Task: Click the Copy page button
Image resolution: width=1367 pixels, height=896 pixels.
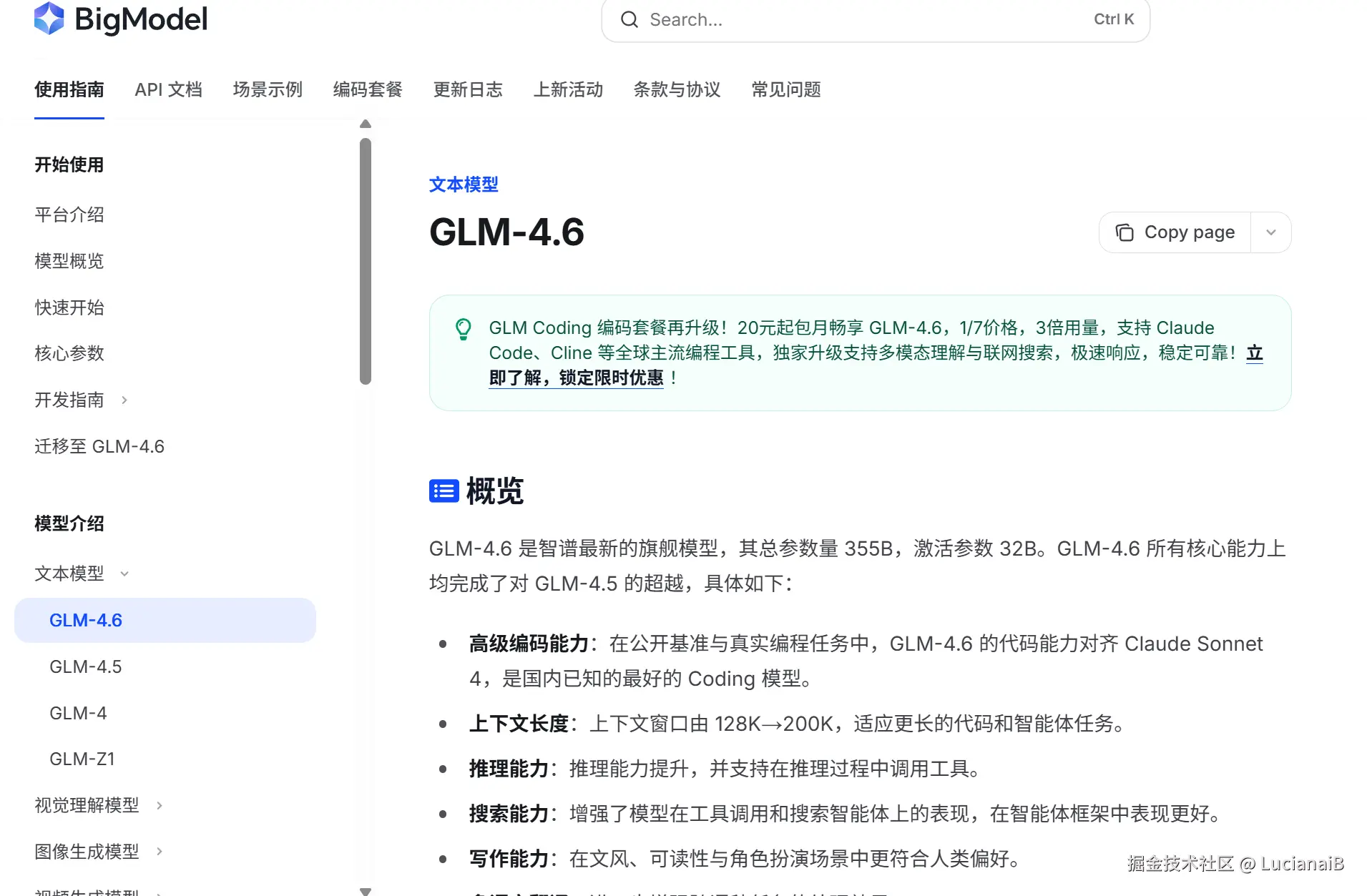Action: tap(1175, 232)
